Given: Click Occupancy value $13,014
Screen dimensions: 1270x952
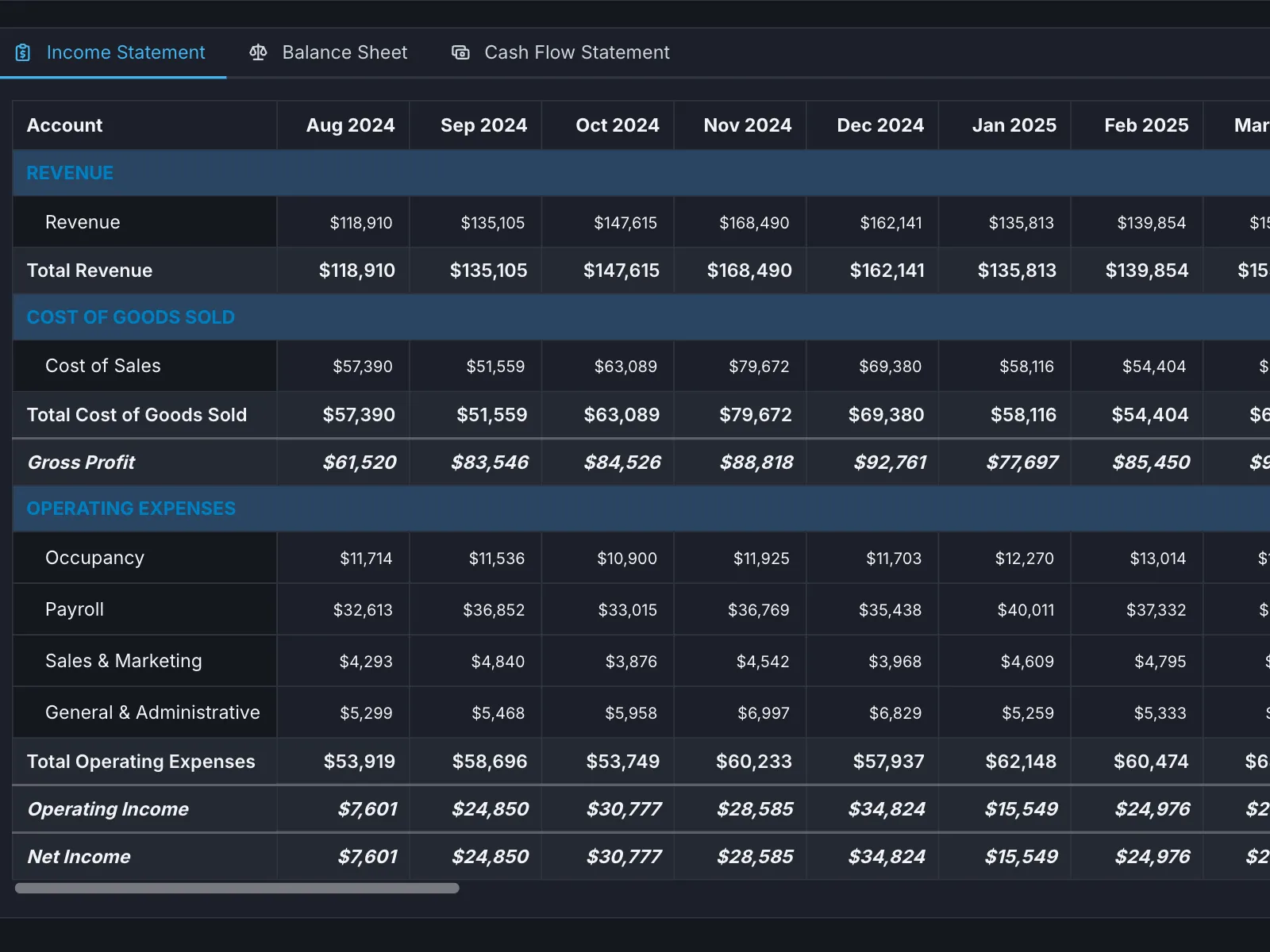Looking at the screenshot, I should pyautogui.click(x=1158, y=559).
